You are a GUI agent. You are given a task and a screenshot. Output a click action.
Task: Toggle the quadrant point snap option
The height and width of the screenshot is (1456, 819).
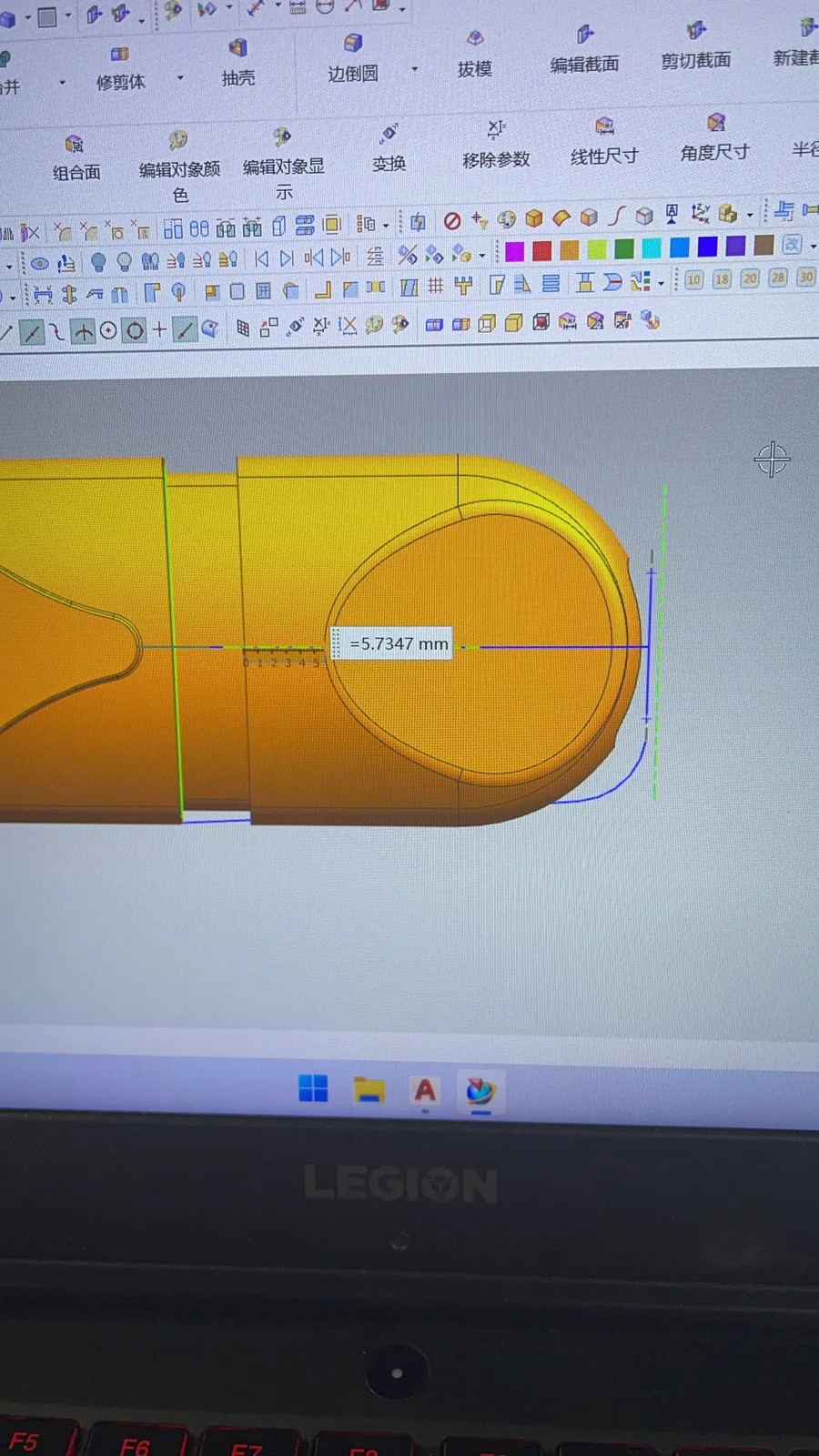pos(135,330)
